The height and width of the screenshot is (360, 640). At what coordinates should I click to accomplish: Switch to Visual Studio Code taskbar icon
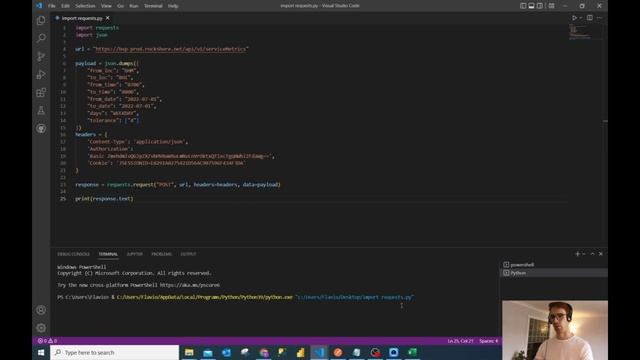click(x=319, y=353)
